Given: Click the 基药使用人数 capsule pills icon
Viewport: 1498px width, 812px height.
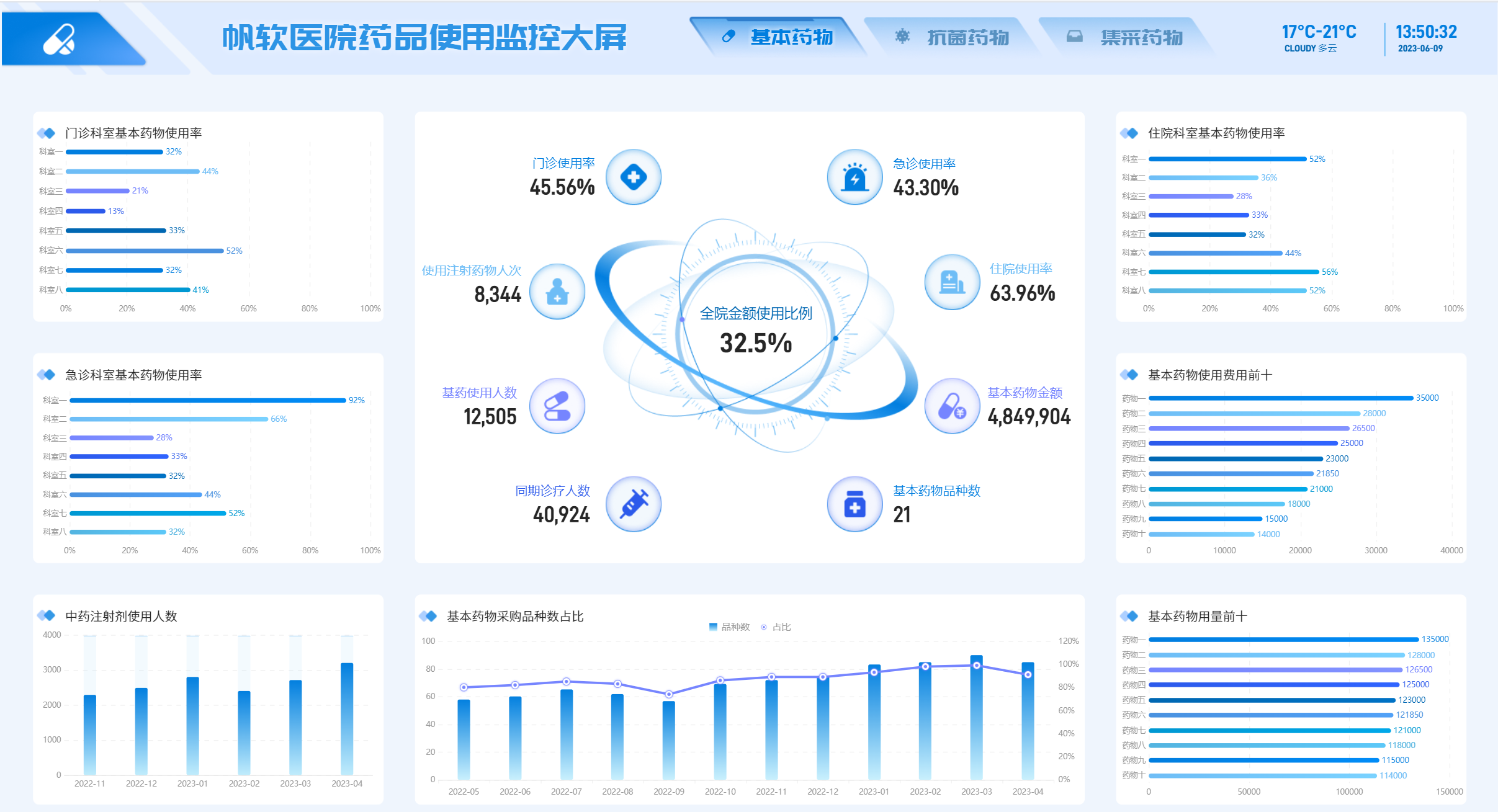Looking at the screenshot, I should [x=557, y=406].
